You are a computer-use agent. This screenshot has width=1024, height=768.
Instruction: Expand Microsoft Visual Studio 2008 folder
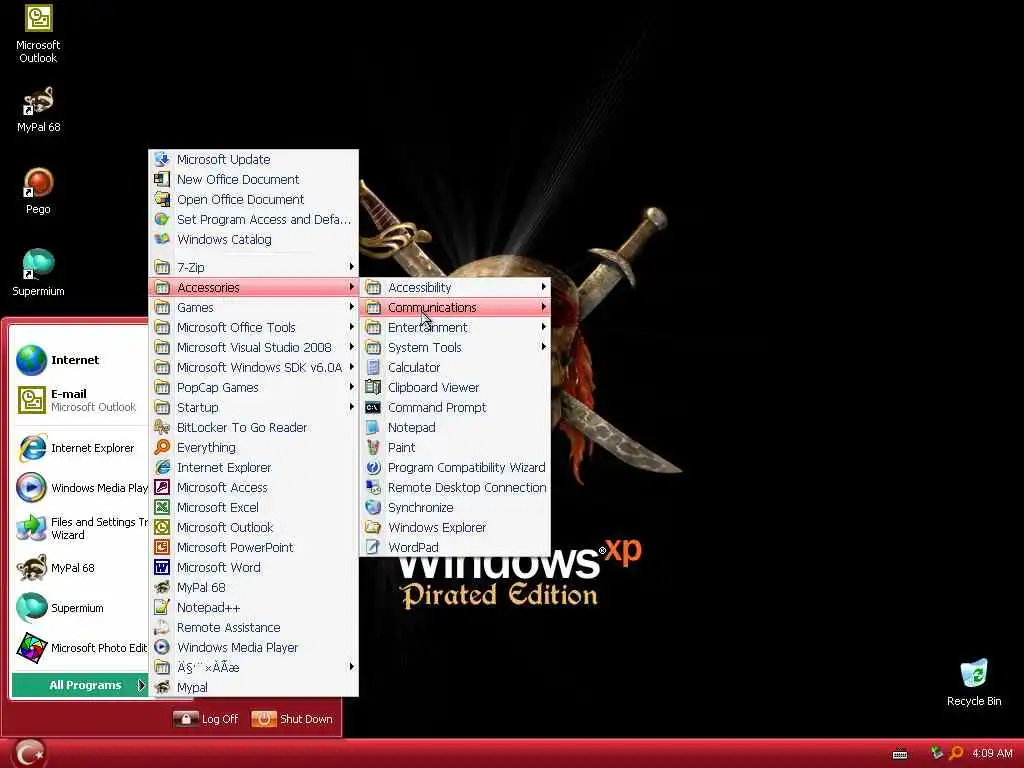click(x=253, y=347)
